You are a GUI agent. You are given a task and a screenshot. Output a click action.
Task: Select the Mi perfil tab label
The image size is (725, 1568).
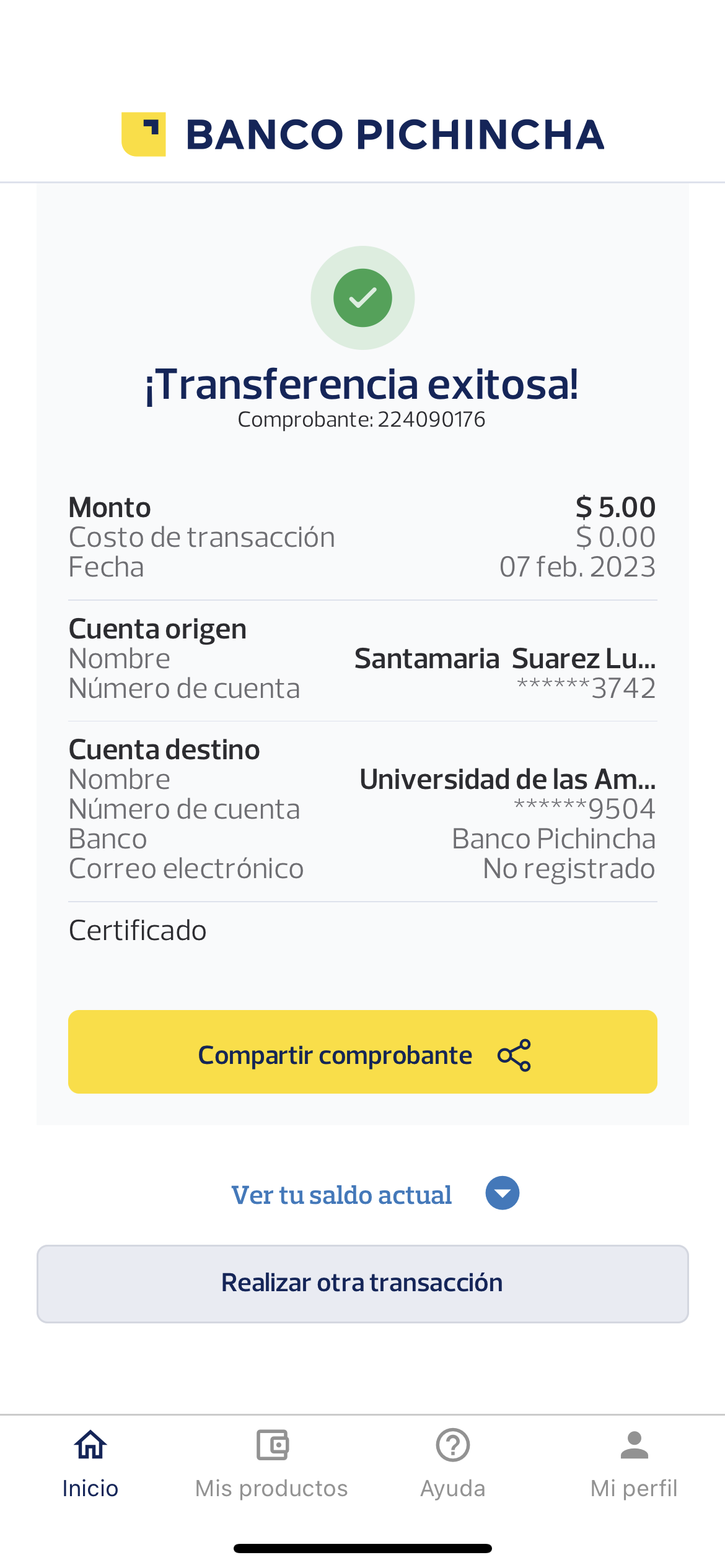[x=634, y=1488]
